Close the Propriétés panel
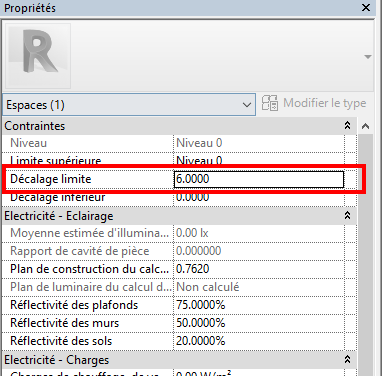Screen dimensions: 382x376 tap(366, 7)
